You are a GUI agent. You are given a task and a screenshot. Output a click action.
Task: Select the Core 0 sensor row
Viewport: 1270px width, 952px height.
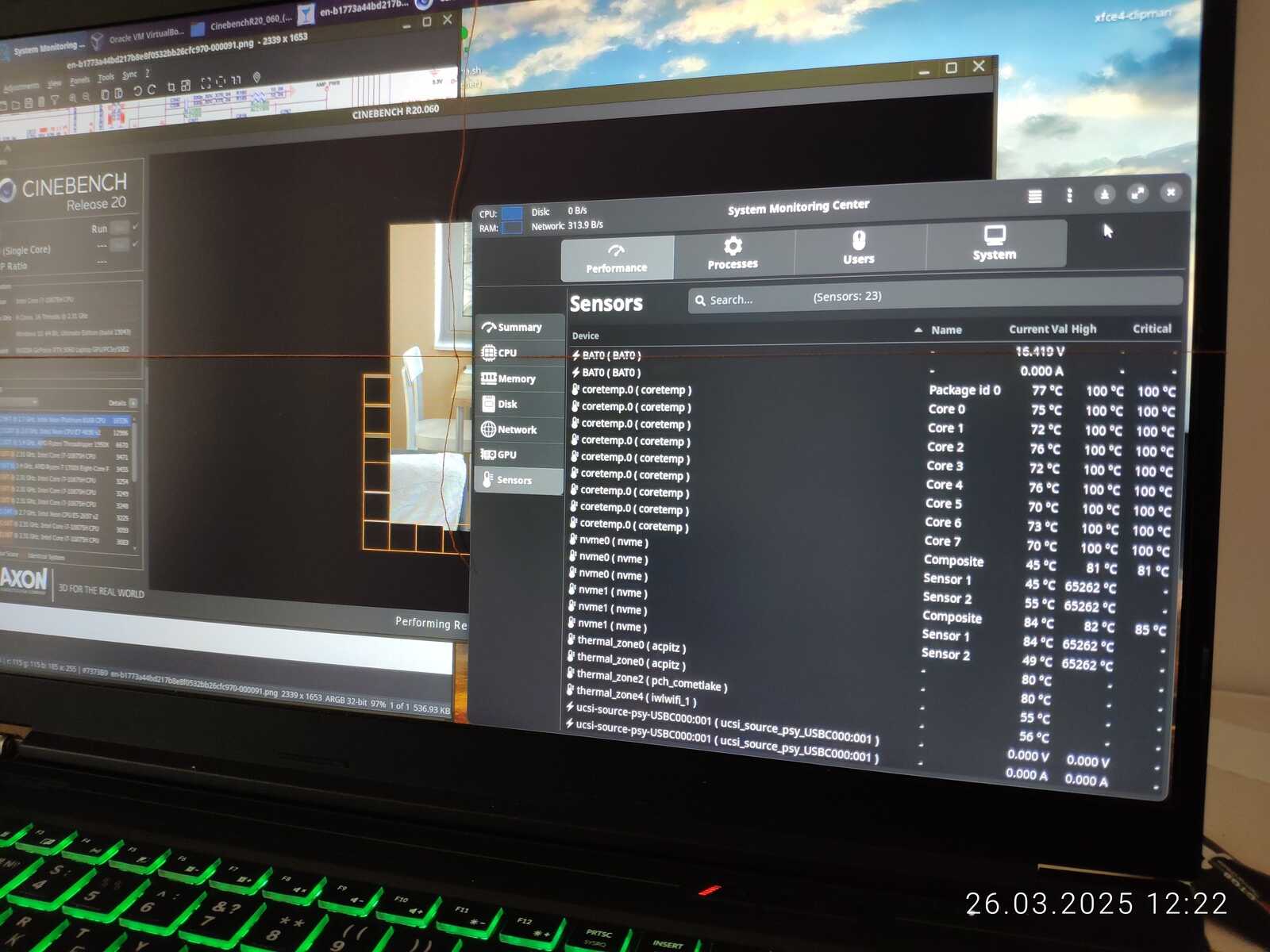pyautogui.click(x=872, y=409)
